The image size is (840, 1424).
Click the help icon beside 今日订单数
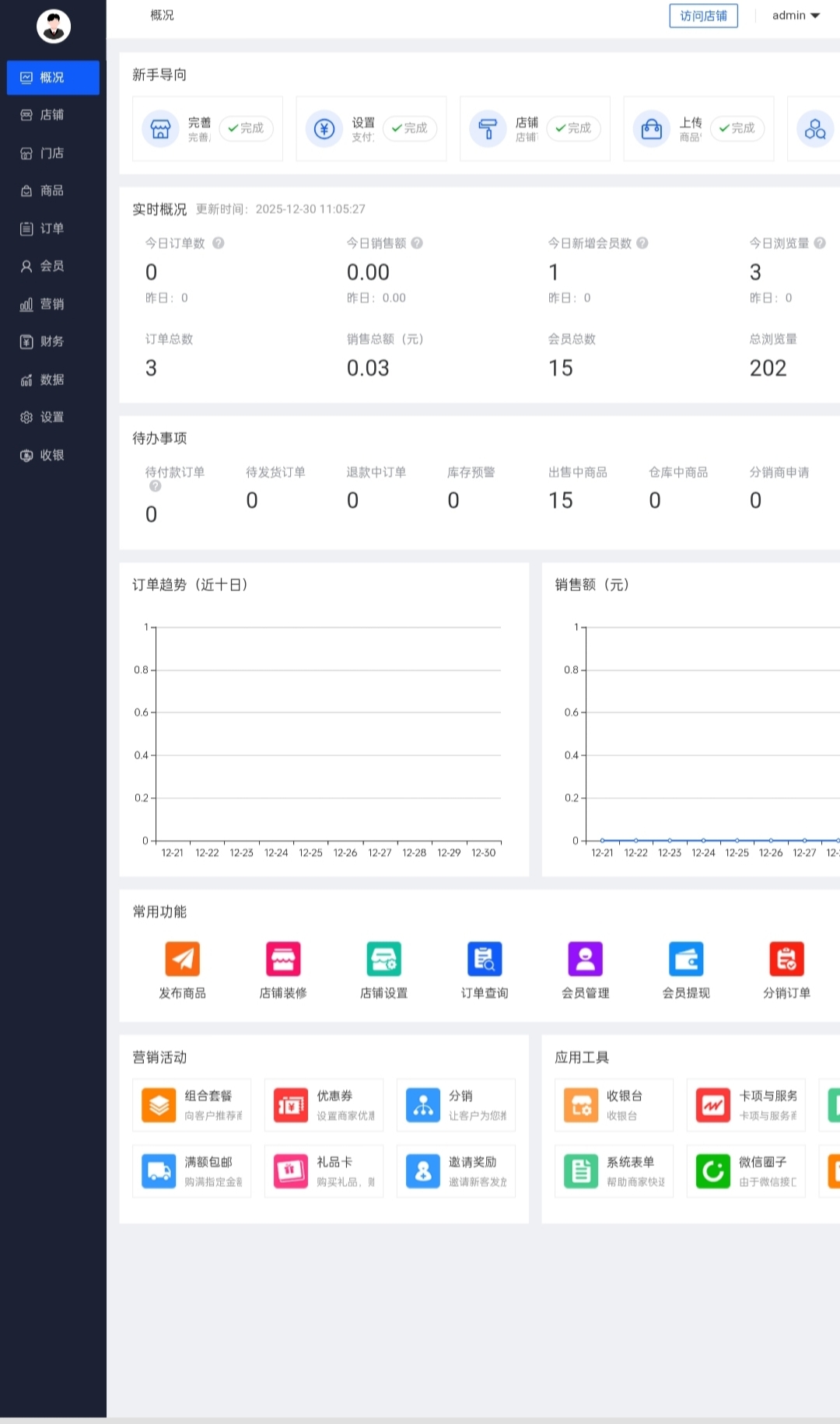coord(219,243)
